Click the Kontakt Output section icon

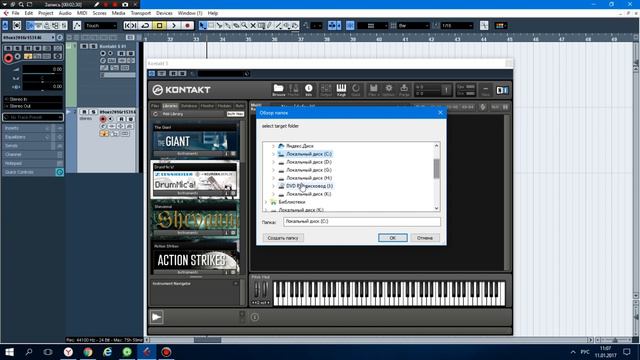(x=326, y=89)
